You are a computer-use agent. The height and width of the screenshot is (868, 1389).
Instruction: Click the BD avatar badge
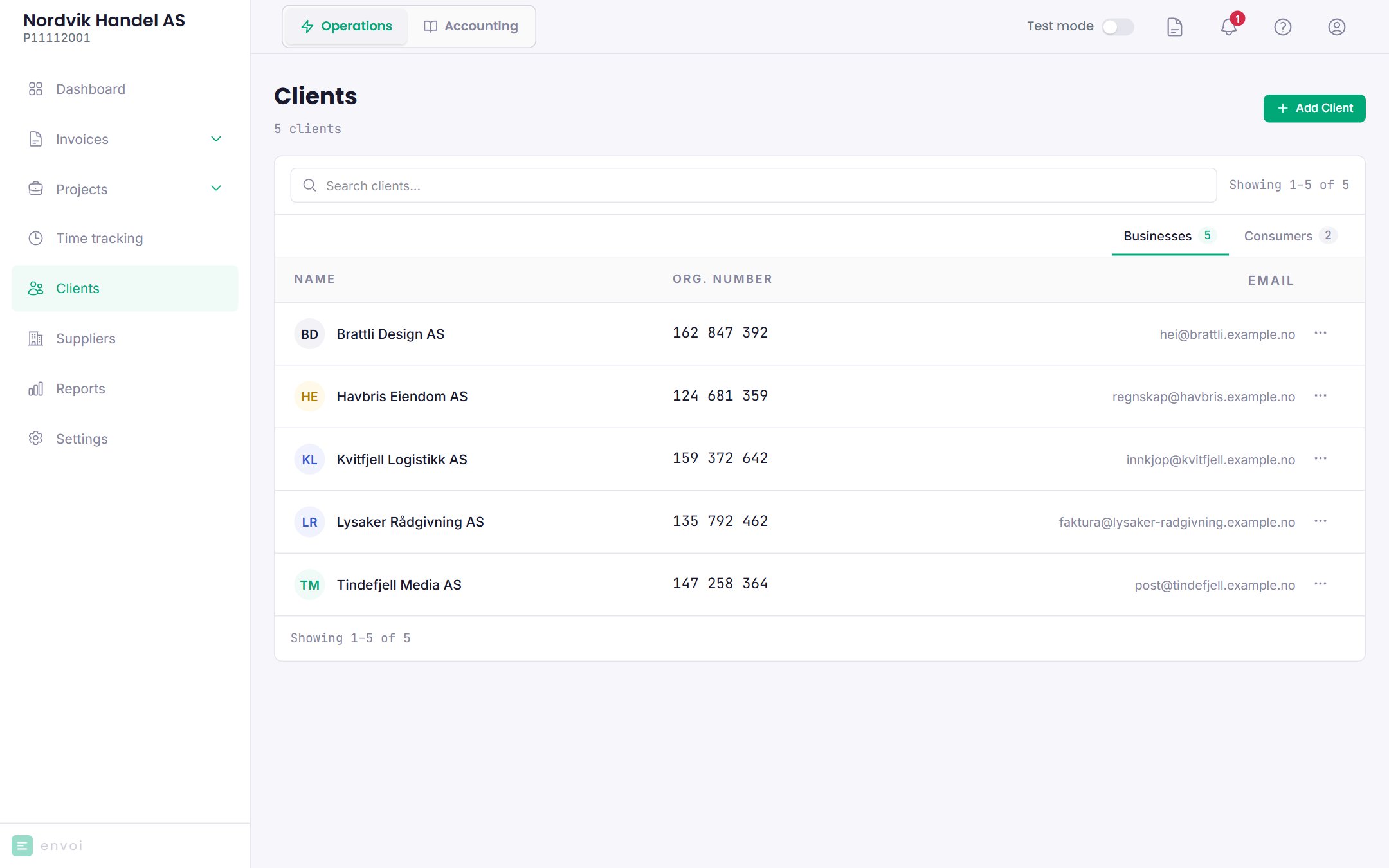309,334
